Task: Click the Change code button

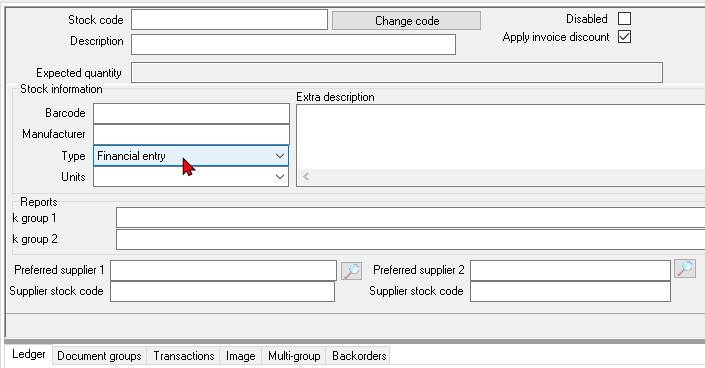Action: tap(406, 21)
